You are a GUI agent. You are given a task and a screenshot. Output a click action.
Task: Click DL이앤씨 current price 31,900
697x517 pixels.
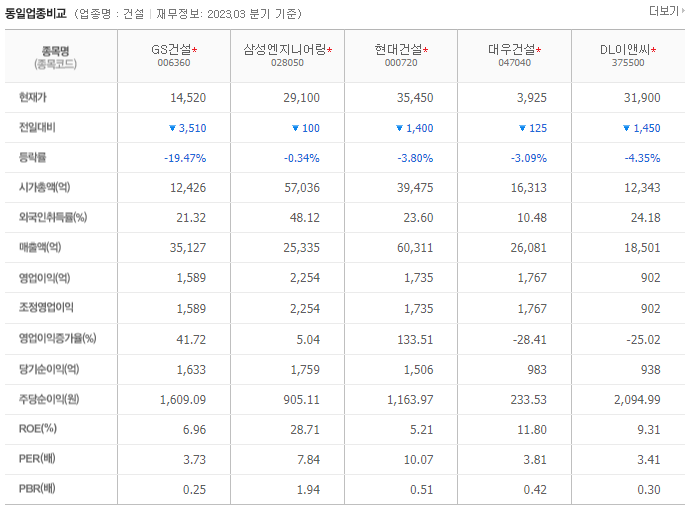click(642, 98)
